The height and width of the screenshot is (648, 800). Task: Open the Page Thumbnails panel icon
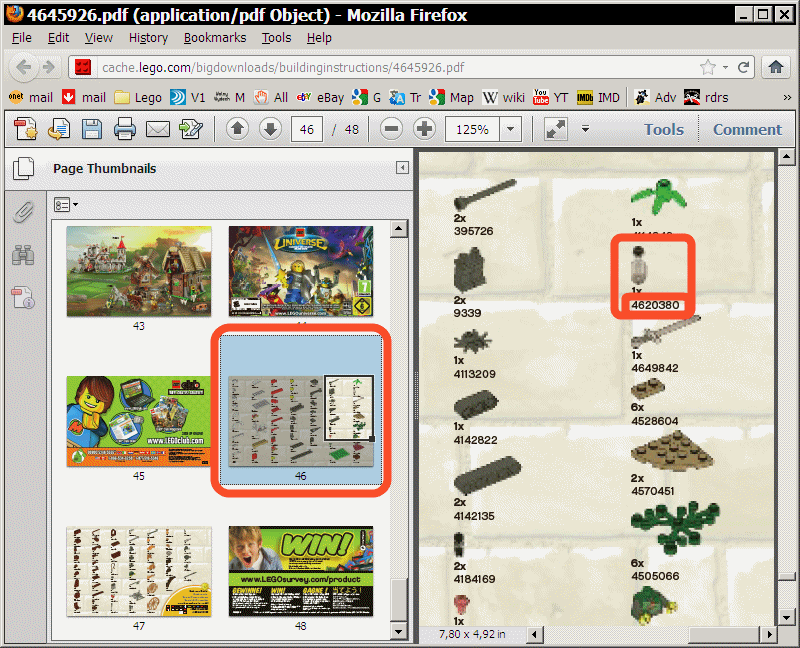point(23,168)
